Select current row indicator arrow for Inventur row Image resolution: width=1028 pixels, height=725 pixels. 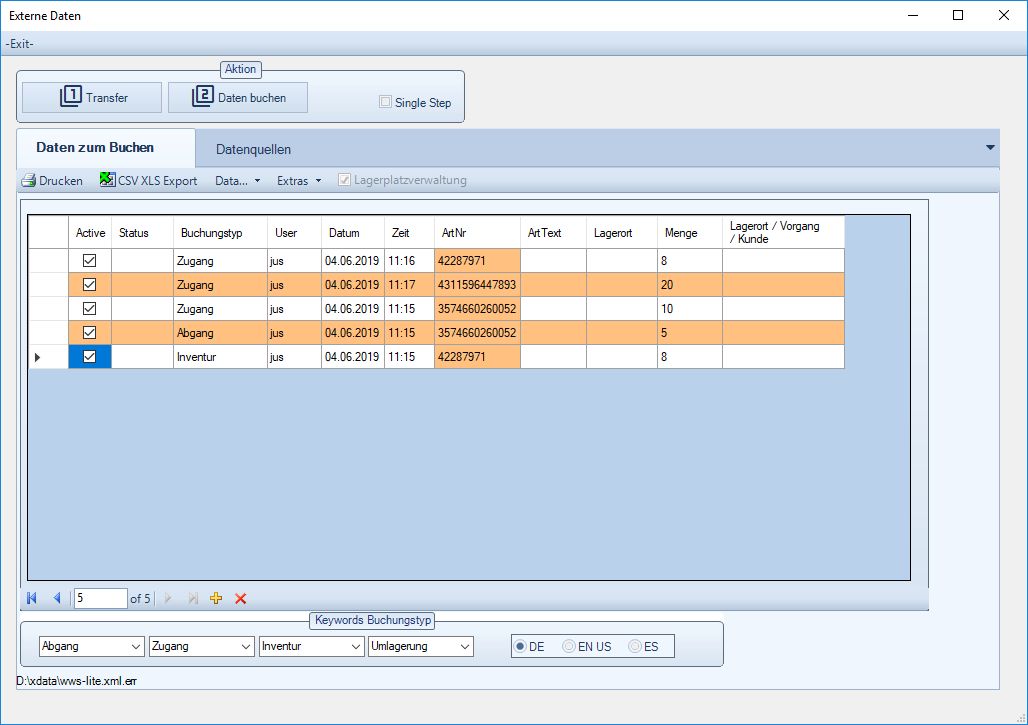click(x=37, y=357)
